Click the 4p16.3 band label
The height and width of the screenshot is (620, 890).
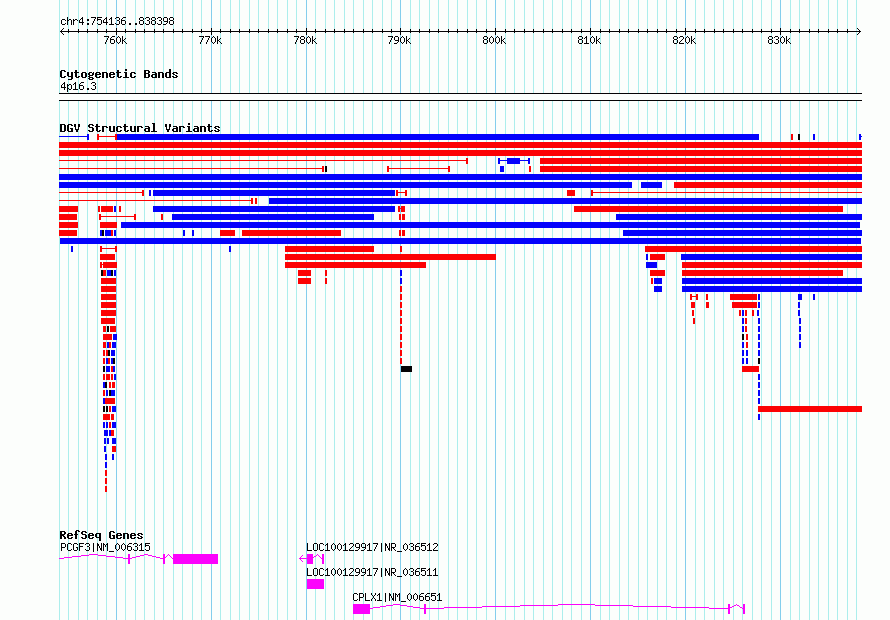click(78, 86)
